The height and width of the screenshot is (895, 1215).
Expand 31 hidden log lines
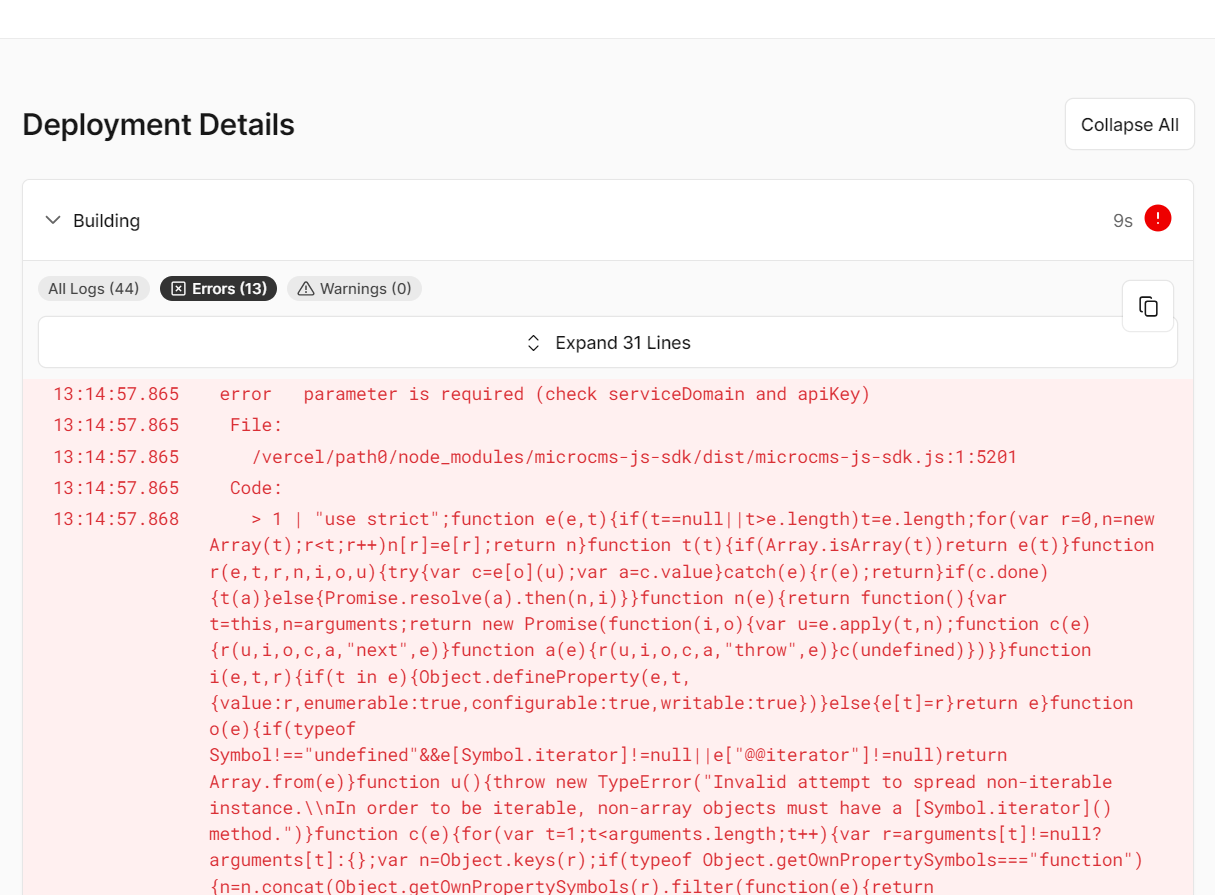608,343
